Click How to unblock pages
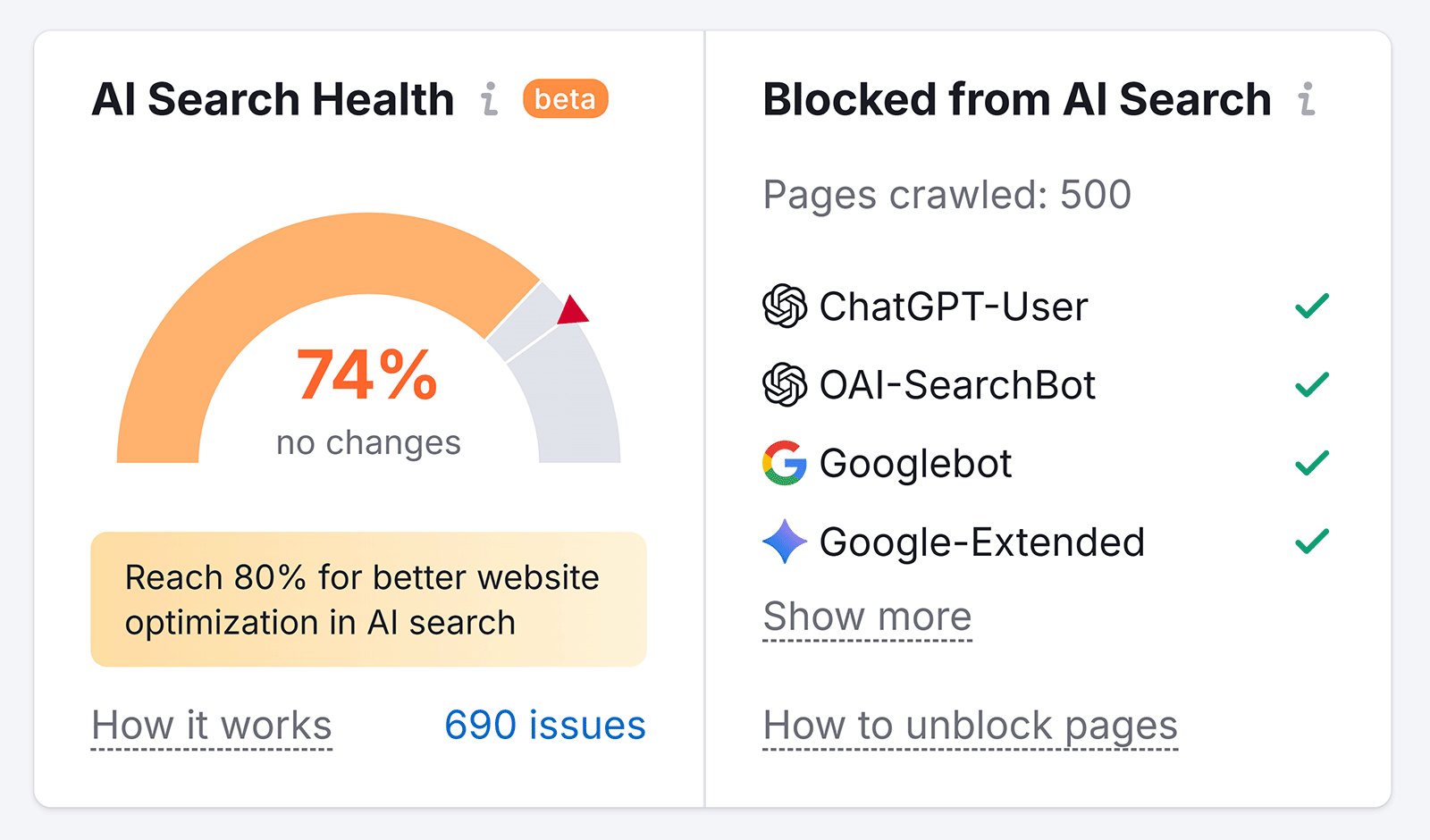Screen dimensions: 1430x840 pyautogui.click(x=969, y=726)
